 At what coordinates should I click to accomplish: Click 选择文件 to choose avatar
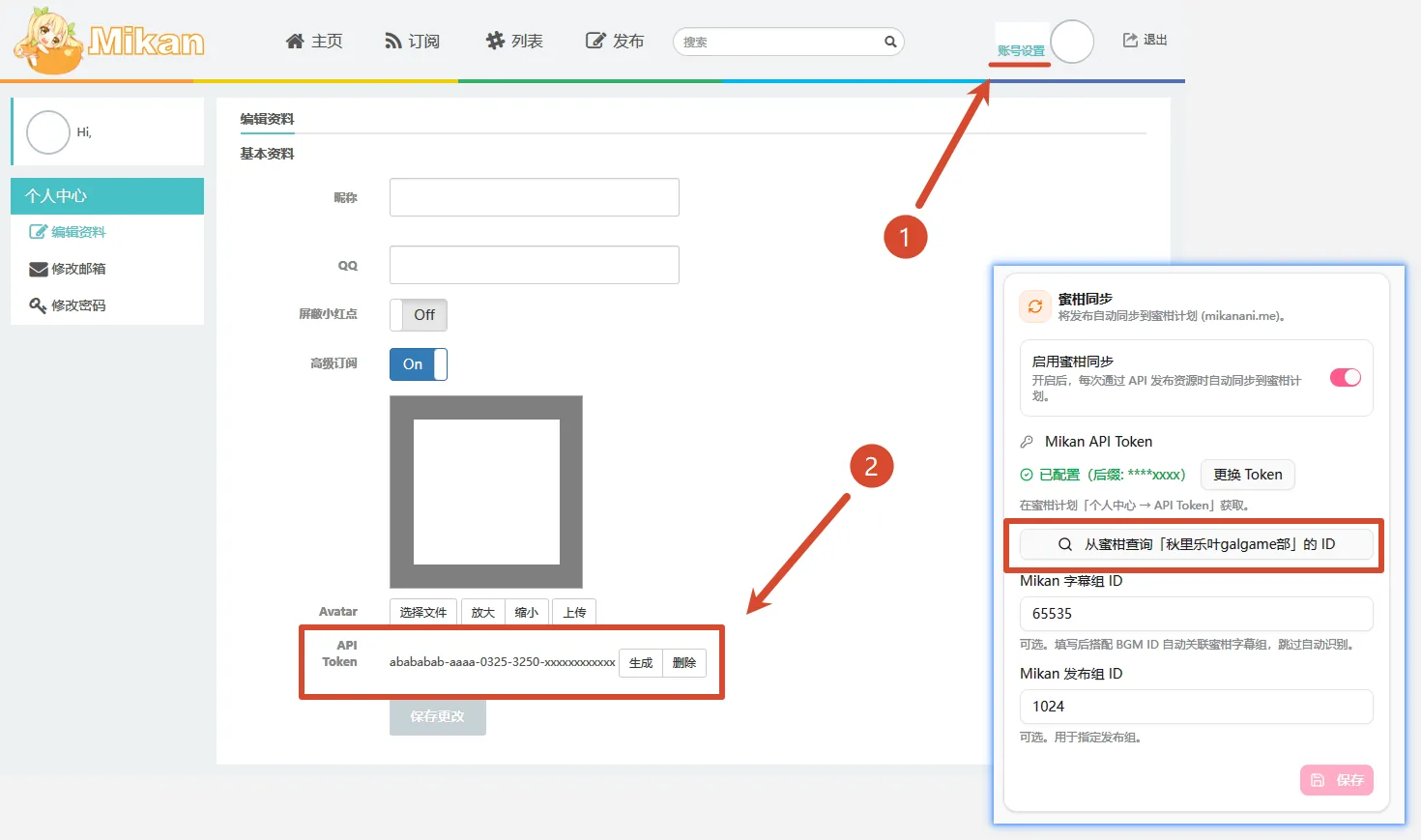(x=423, y=612)
